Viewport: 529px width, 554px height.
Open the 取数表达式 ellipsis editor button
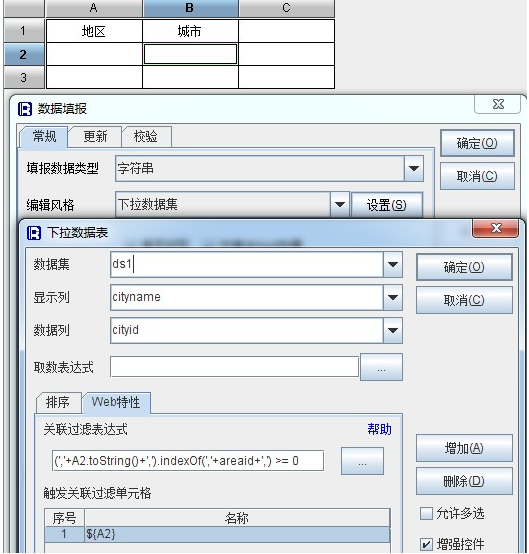coord(381,367)
